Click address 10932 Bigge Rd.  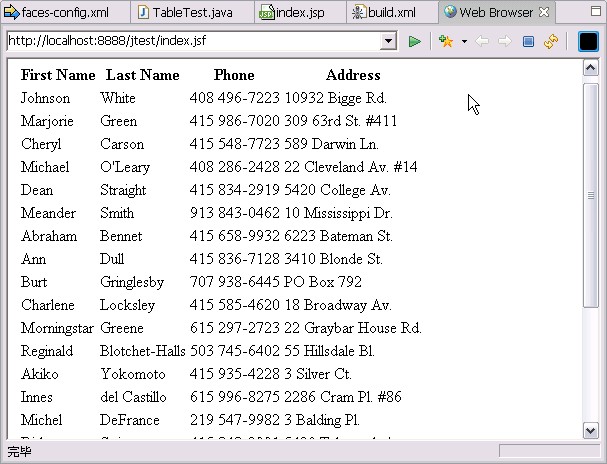click(335, 98)
